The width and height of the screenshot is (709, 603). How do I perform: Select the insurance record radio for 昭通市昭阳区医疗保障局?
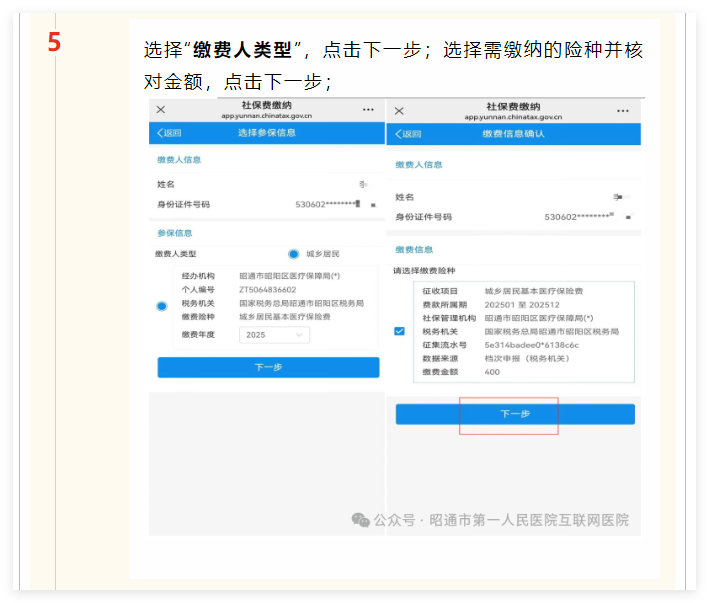point(162,306)
